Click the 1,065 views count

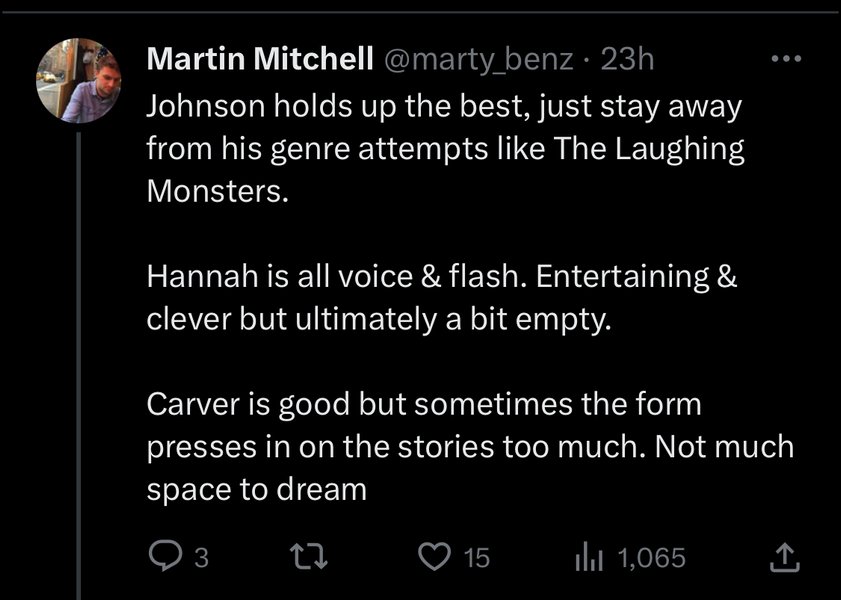tap(652, 558)
